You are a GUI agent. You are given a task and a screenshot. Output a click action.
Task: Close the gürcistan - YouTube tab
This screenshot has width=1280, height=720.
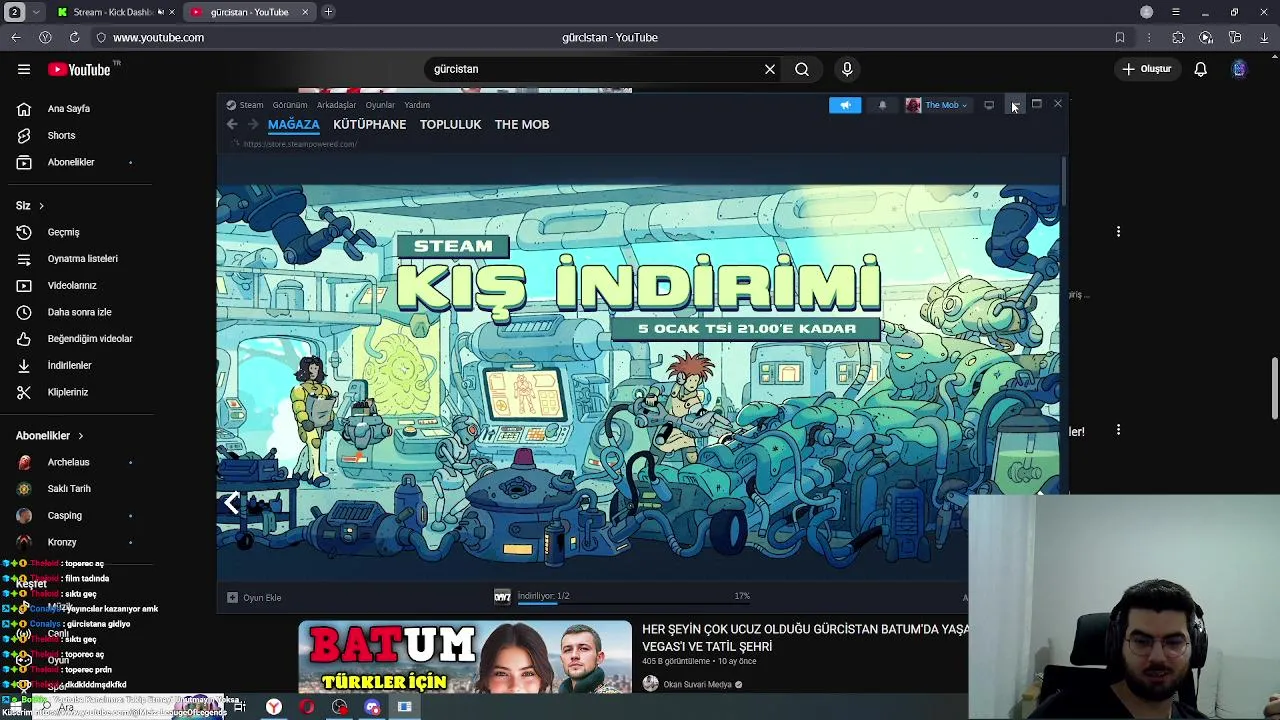coord(305,12)
